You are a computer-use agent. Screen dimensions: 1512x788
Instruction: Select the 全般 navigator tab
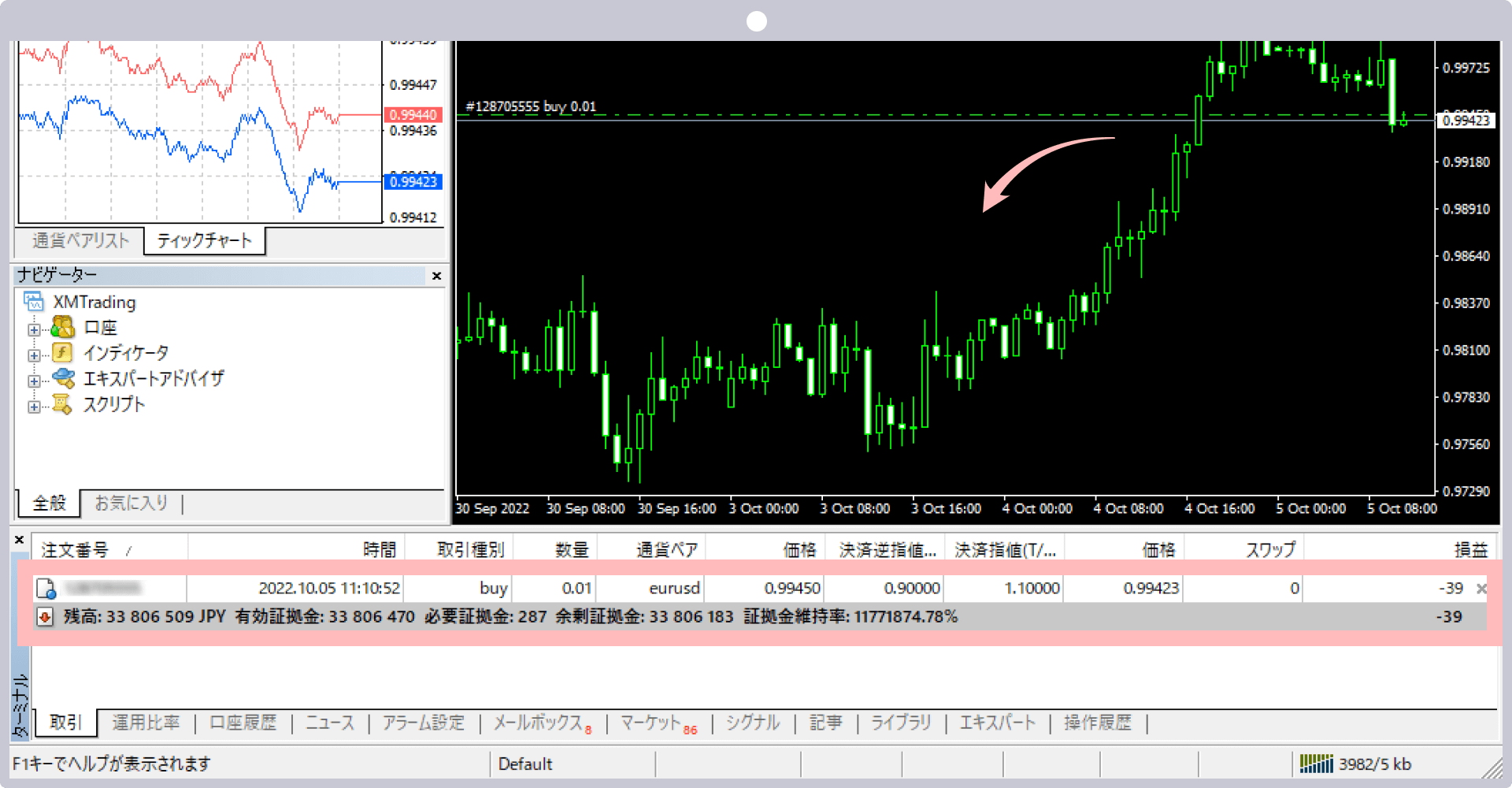click(x=49, y=503)
